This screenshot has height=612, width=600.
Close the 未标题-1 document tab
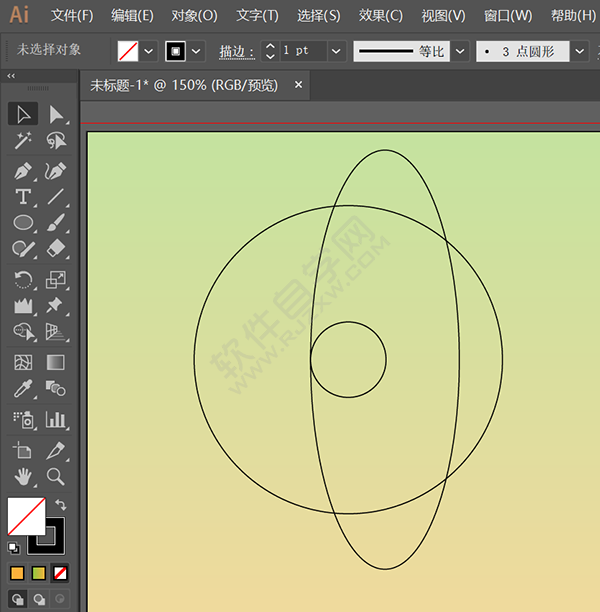click(298, 85)
